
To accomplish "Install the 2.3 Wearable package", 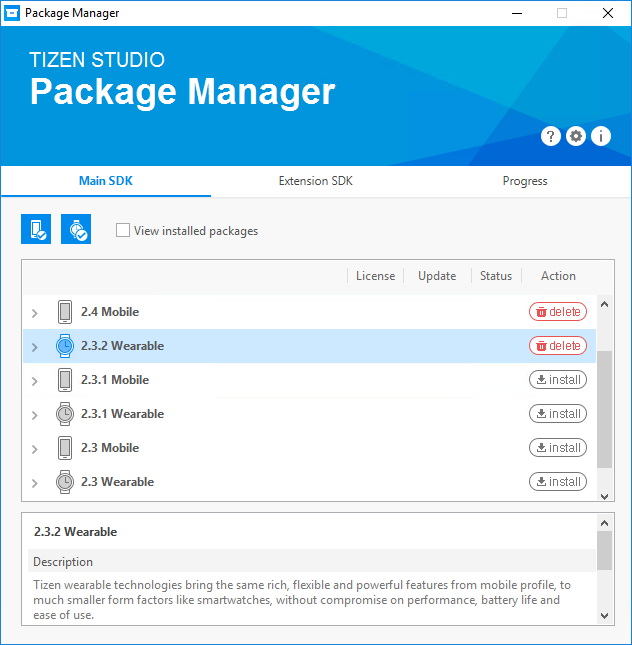I will click(557, 482).
